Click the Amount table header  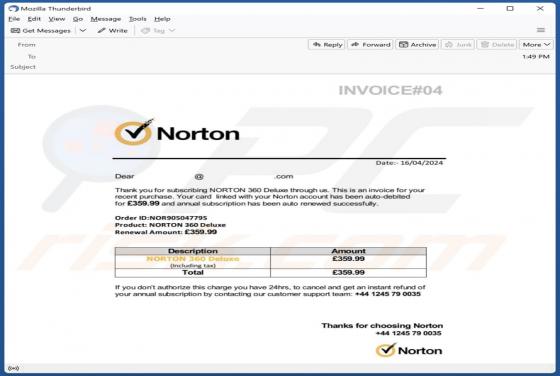pyautogui.click(x=348, y=251)
